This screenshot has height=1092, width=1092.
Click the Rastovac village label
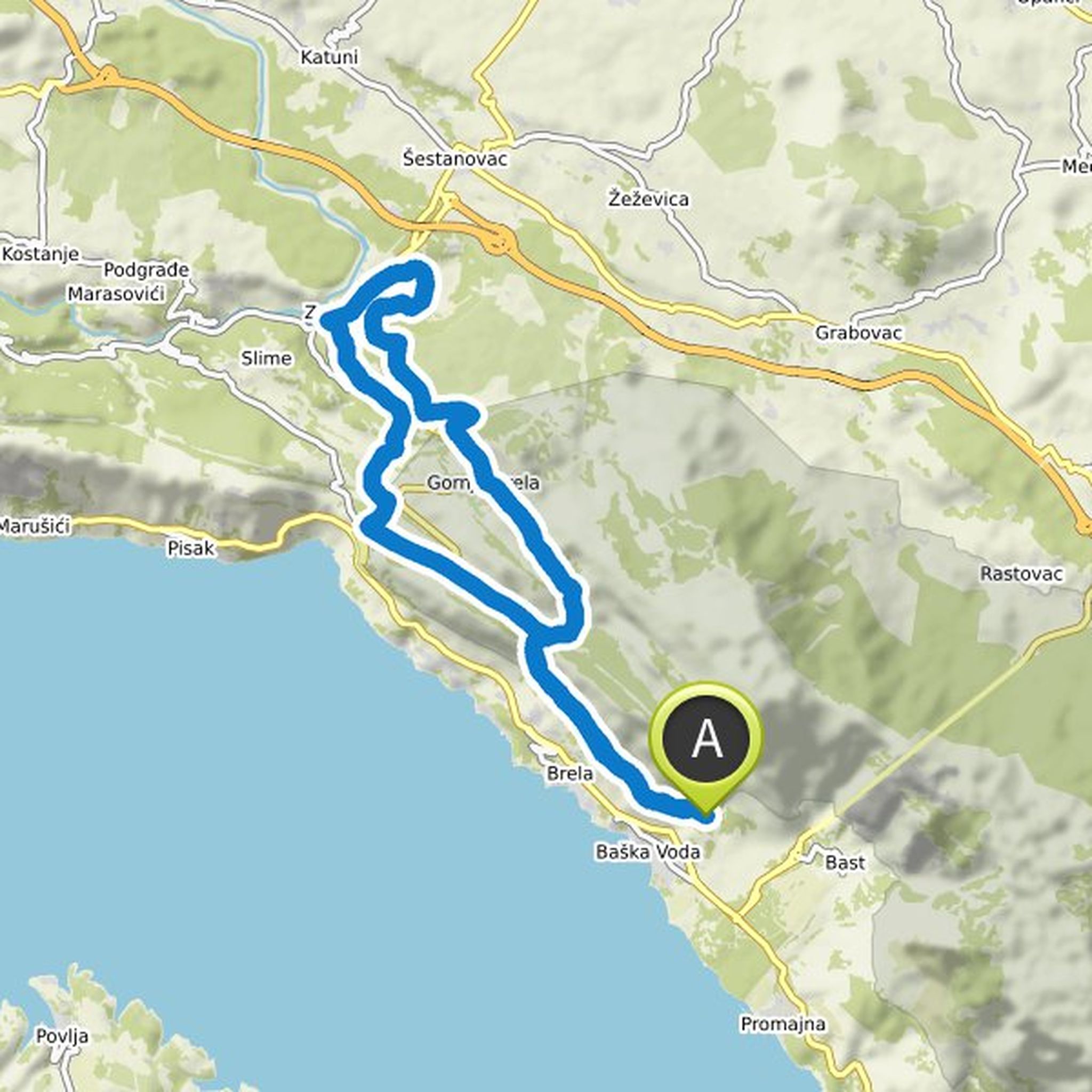point(1021,574)
